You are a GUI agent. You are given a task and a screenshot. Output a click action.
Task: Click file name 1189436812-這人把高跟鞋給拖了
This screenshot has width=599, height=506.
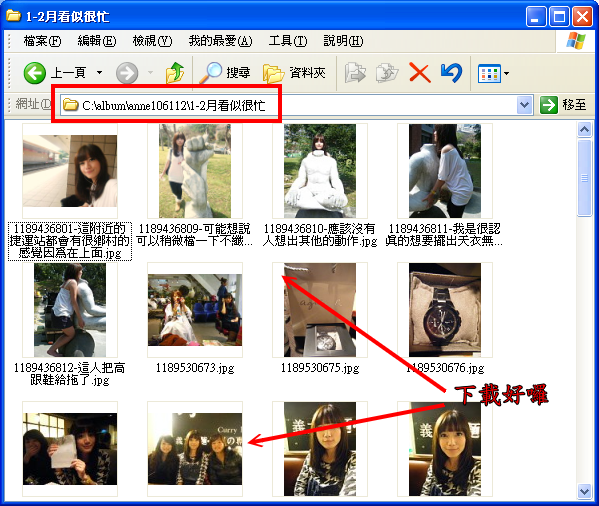point(70,374)
